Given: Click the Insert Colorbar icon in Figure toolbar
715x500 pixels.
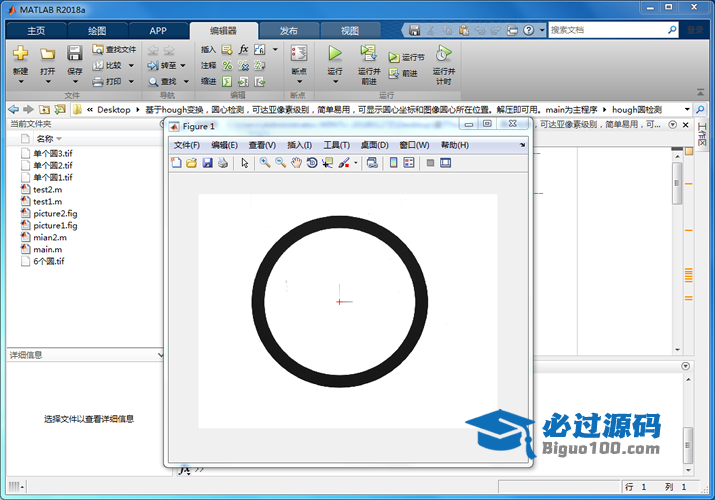Looking at the screenshot, I should click(393, 163).
